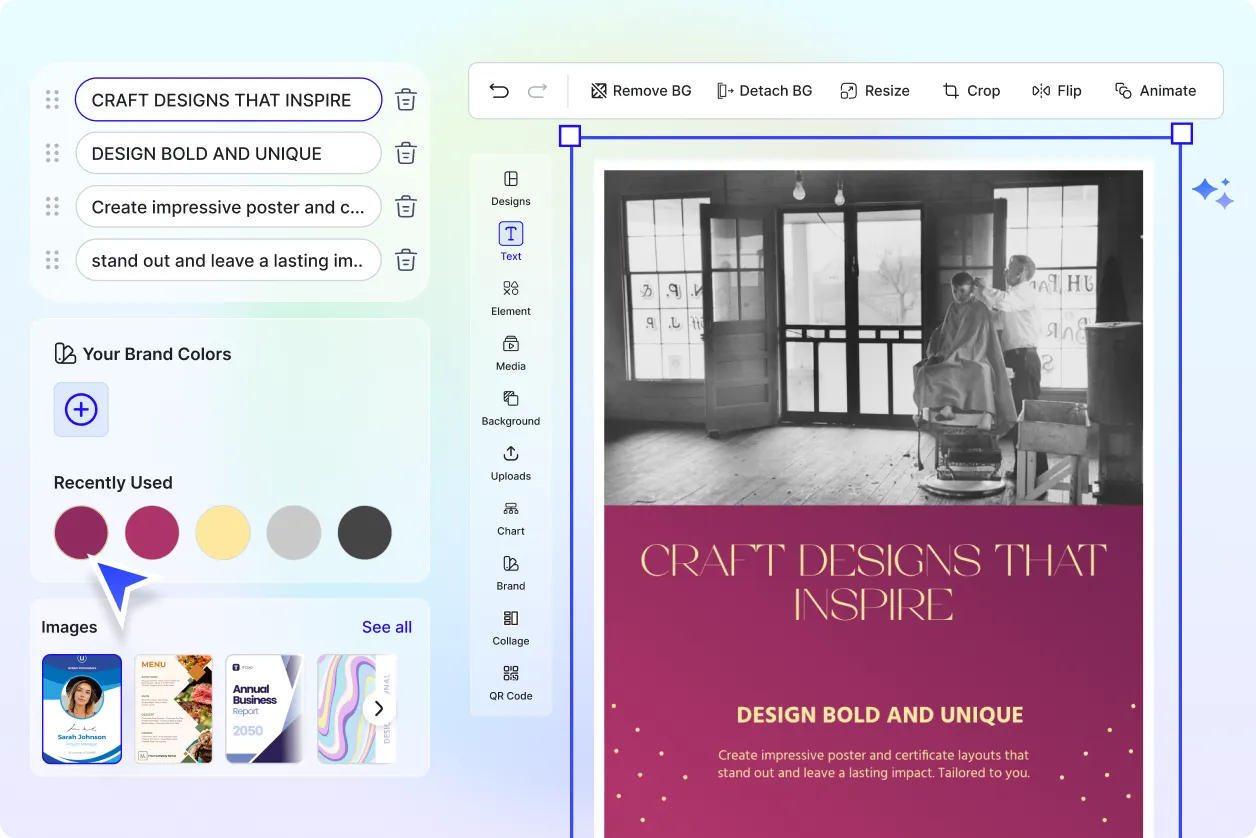Click the See all images link
The image size is (1256, 838).
(387, 627)
